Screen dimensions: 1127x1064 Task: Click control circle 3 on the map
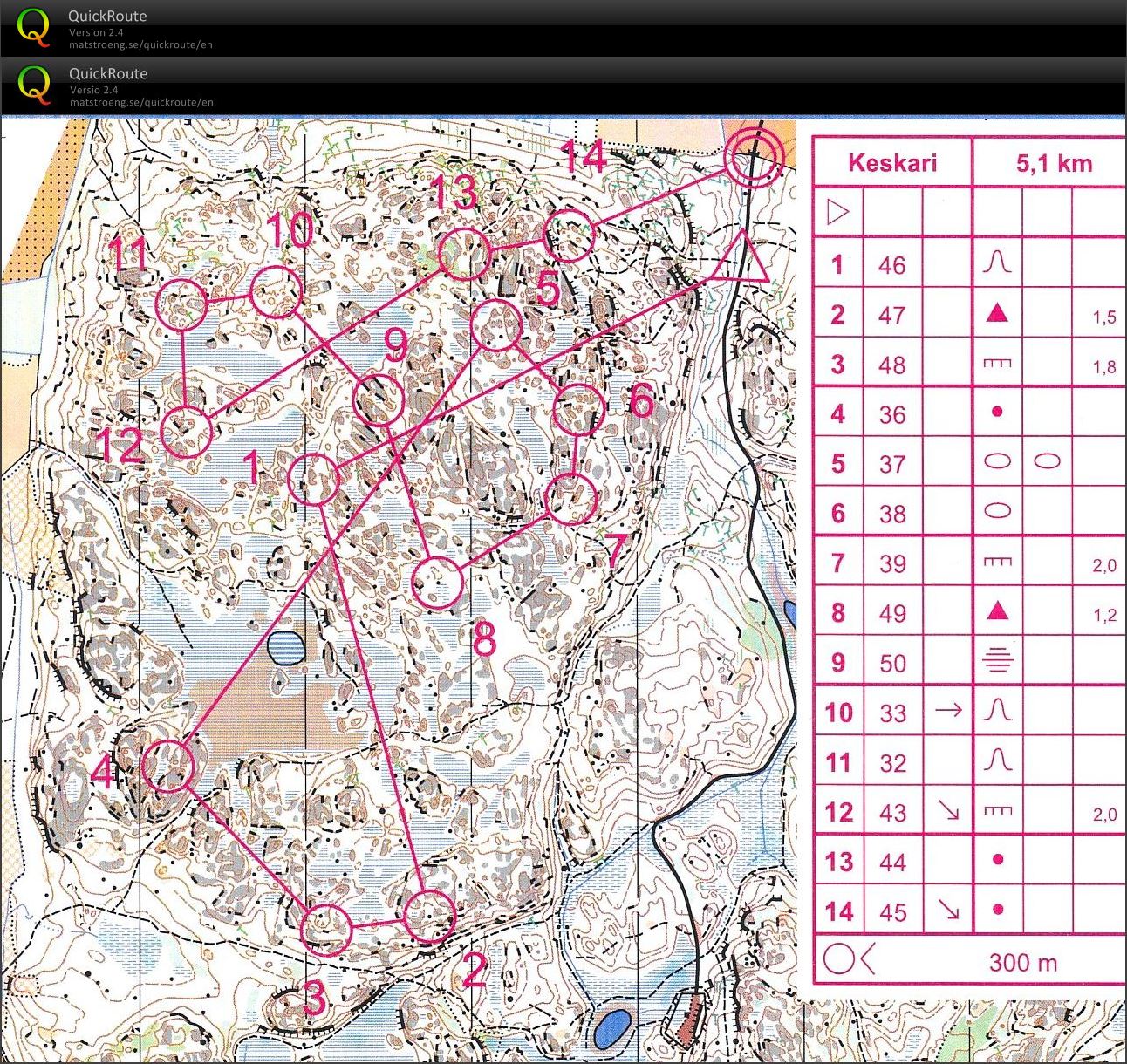326,930
